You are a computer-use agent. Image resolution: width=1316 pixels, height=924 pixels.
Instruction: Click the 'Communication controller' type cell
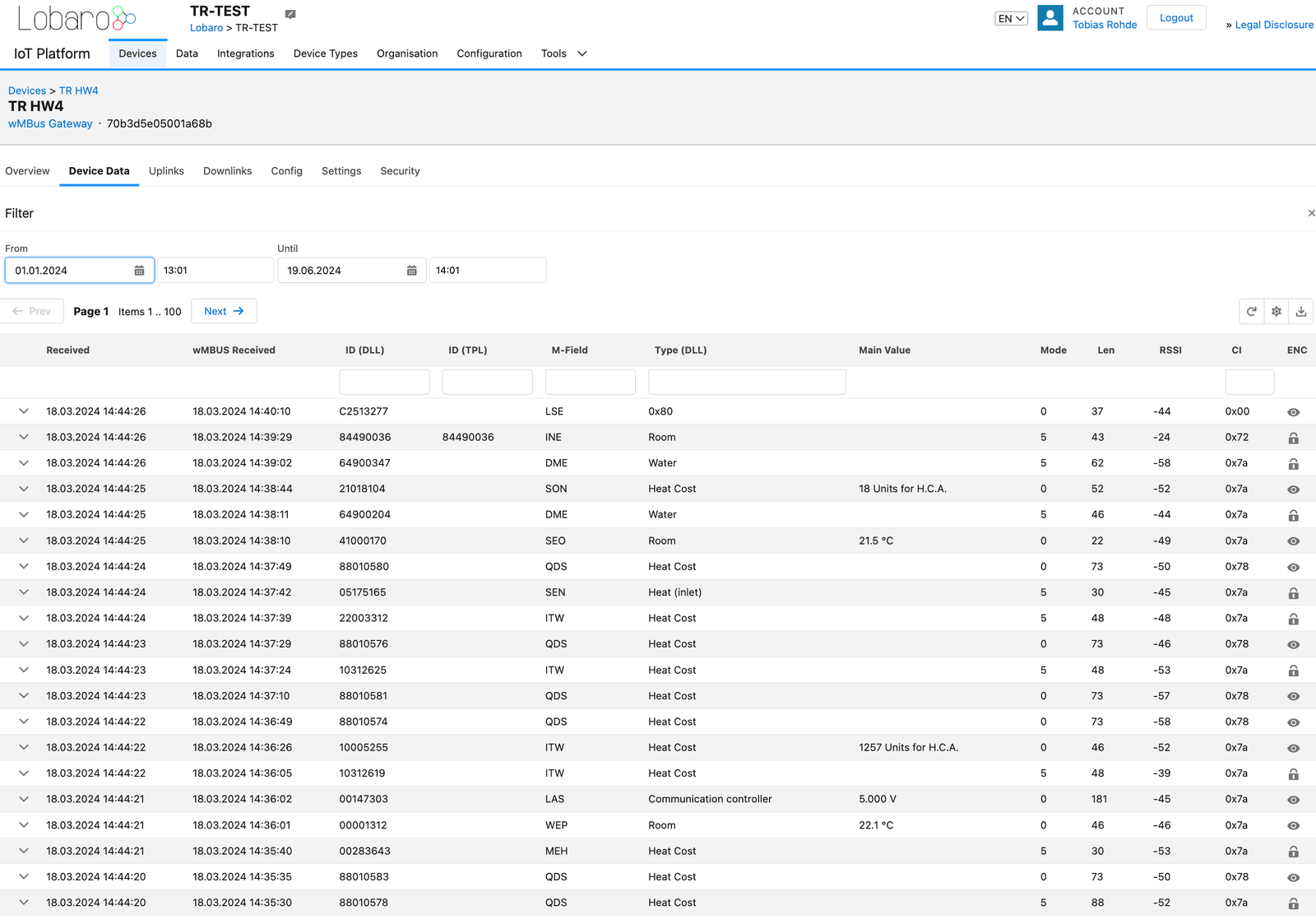(x=710, y=799)
